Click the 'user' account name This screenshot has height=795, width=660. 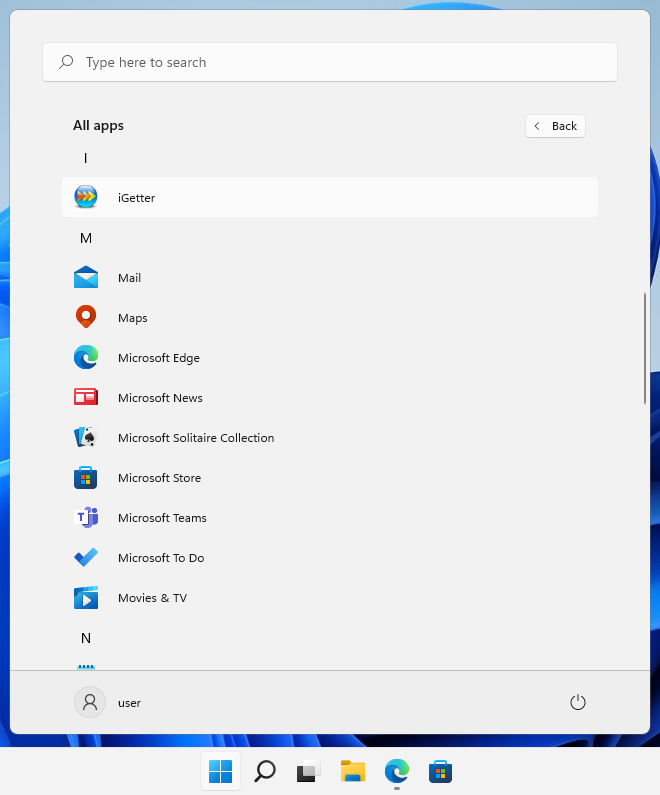coord(129,703)
